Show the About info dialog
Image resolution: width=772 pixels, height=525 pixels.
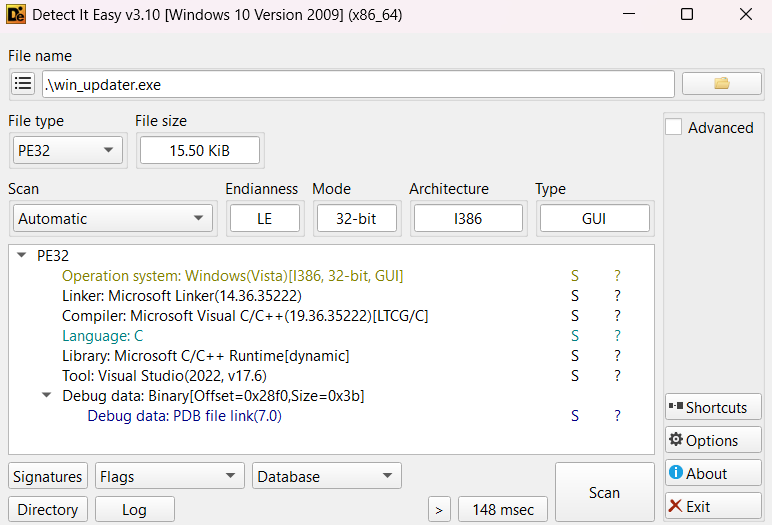(713, 473)
